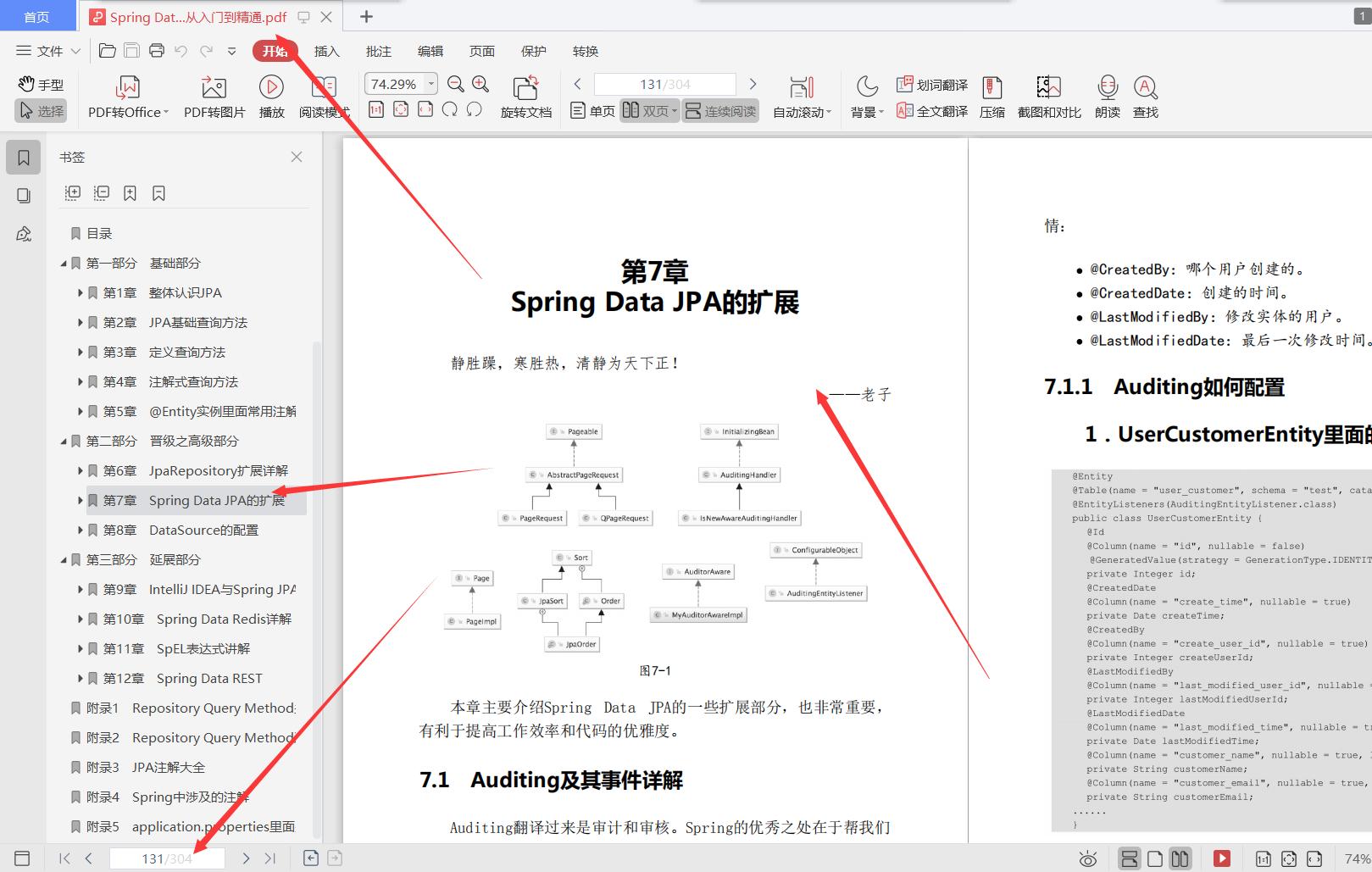Go to next page in status bar
Screen dimensions: 1372x872
pos(246,858)
